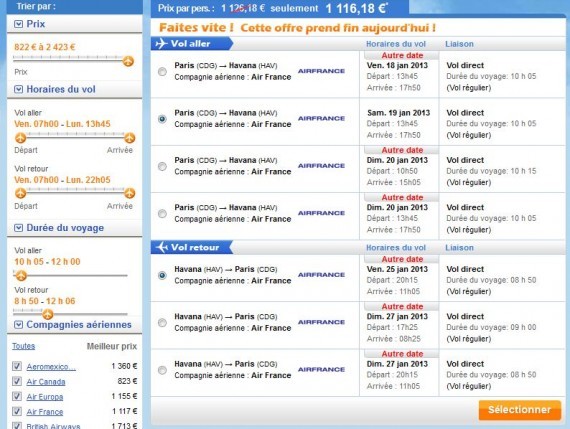This screenshot has width=570, height=429.
Task: Click Autre date above Dim. 20 jan 10h50 flight
Action: click(402, 150)
